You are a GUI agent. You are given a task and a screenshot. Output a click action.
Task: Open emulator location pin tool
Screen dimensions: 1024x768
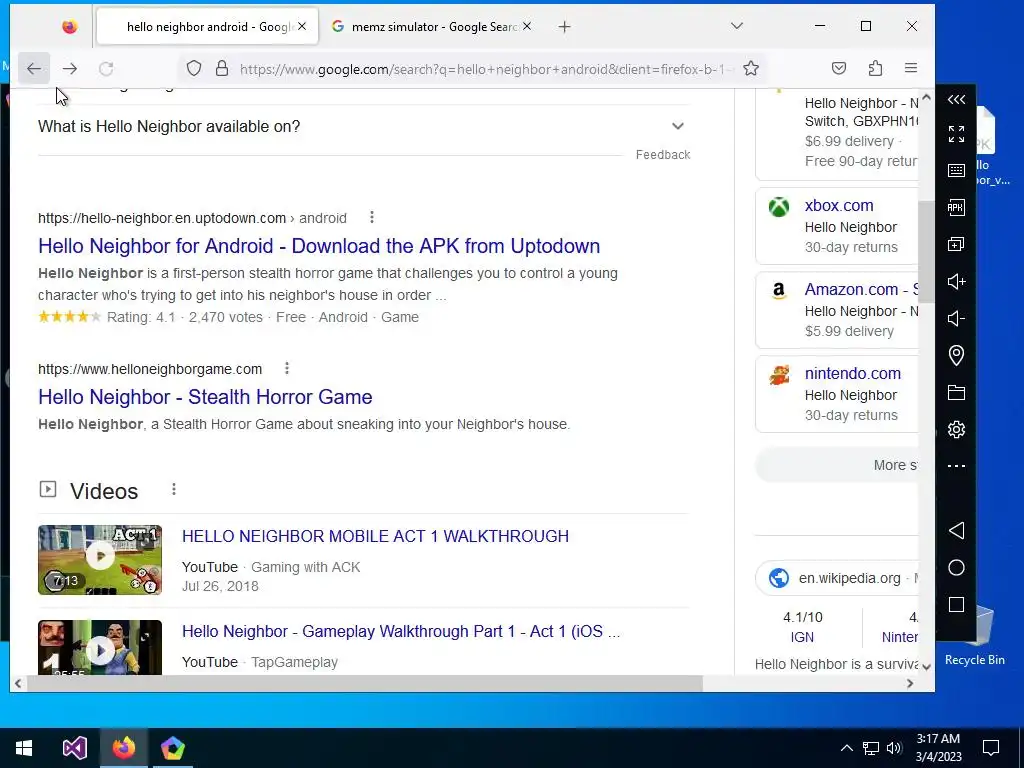click(956, 355)
